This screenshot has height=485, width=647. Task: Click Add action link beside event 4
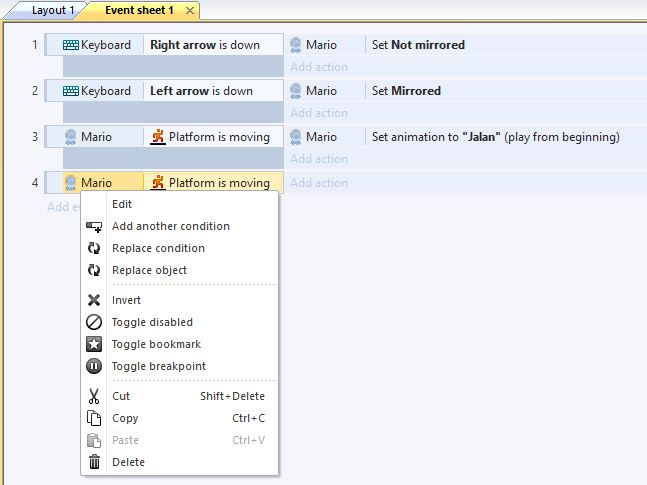[x=319, y=183]
